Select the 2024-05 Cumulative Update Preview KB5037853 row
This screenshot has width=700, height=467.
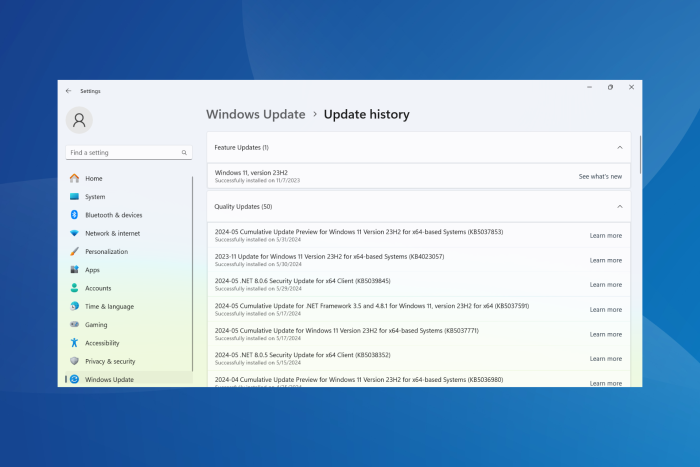coord(419,235)
